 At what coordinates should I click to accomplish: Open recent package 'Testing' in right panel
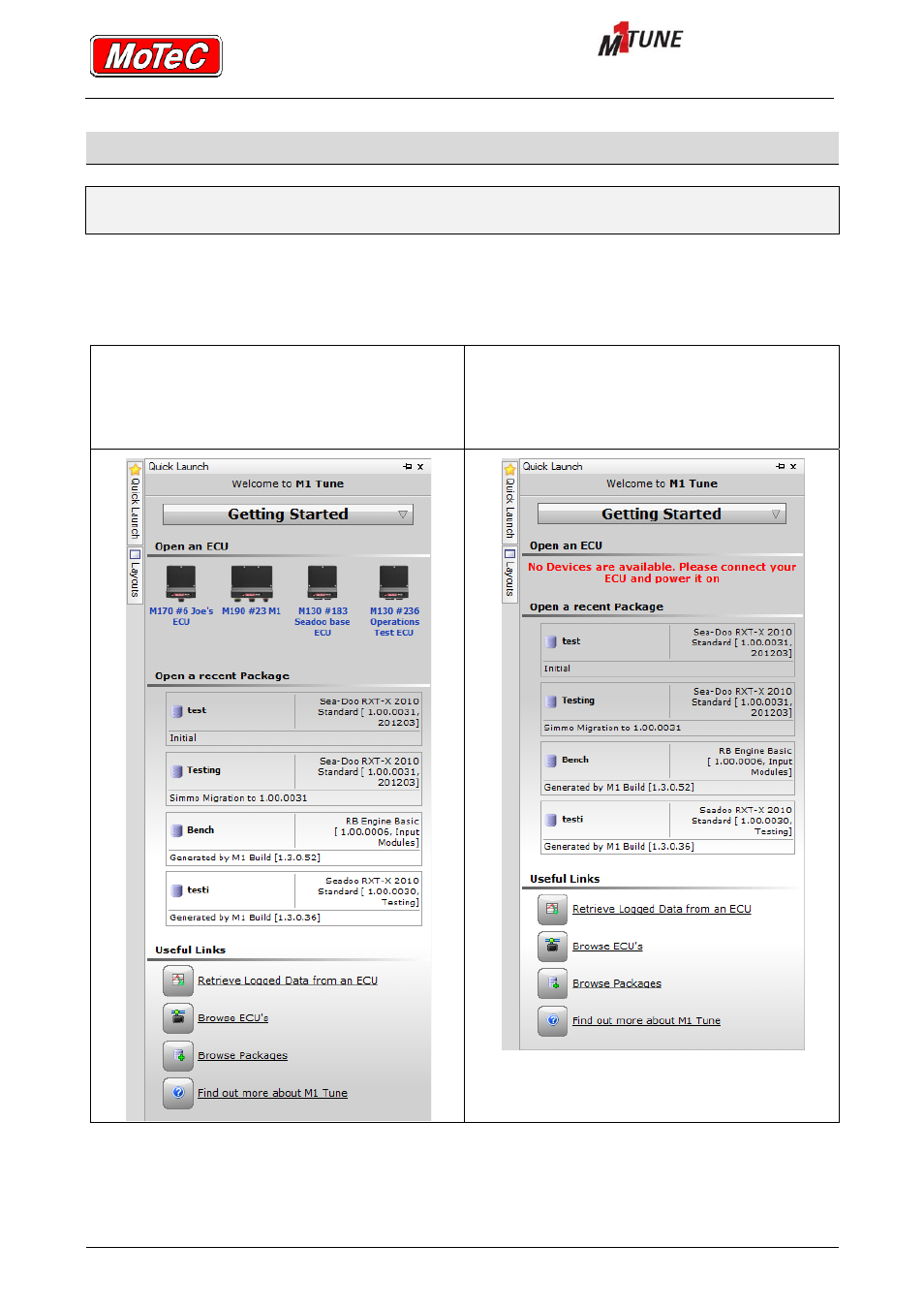coord(667,708)
